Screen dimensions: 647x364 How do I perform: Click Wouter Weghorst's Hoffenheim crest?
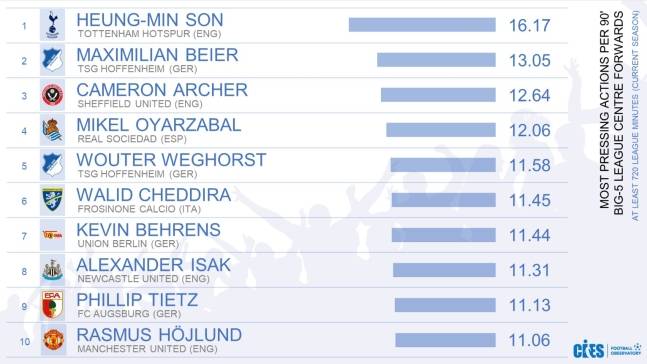(52, 165)
